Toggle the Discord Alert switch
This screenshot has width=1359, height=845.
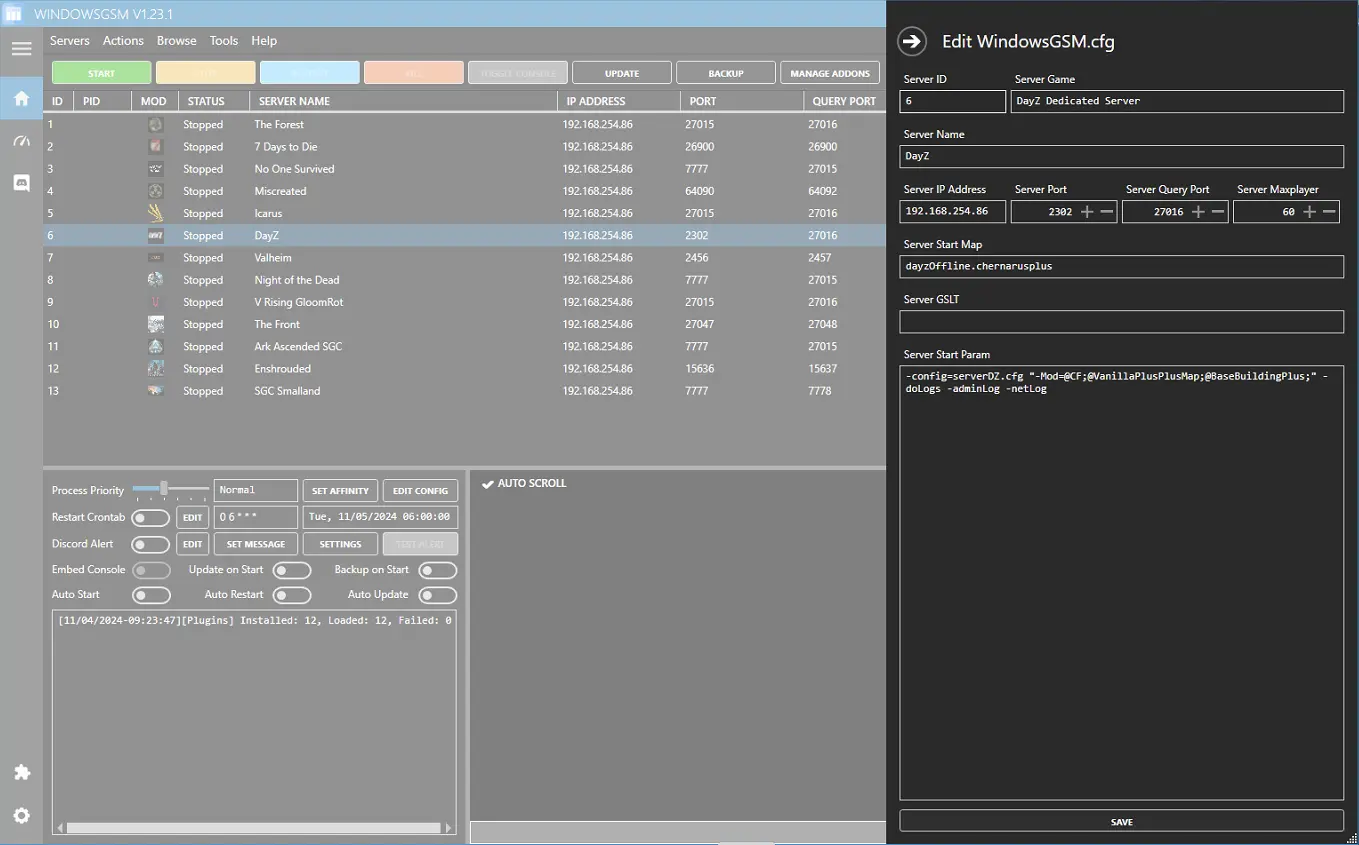(151, 545)
